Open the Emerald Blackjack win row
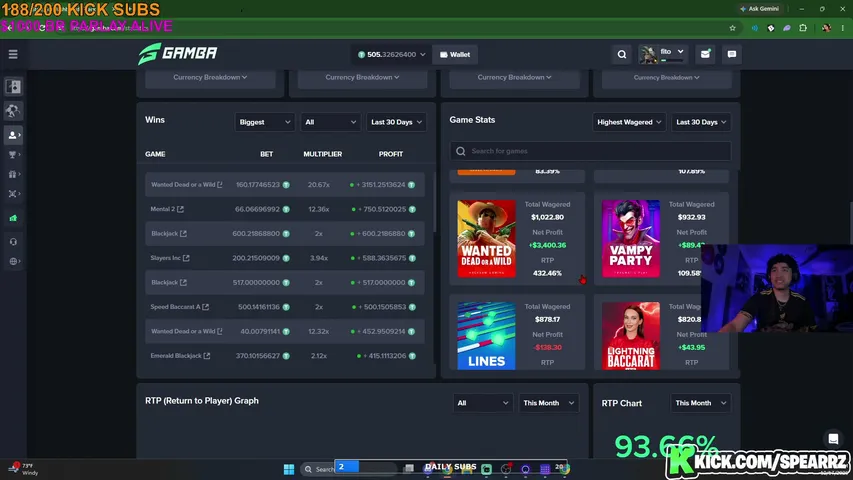853x480 pixels. pos(285,356)
